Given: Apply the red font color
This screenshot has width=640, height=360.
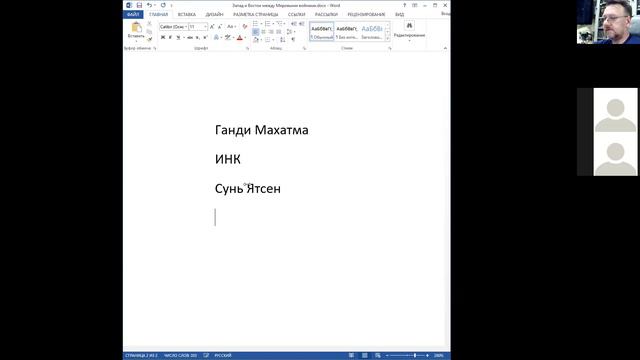Looking at the screenshot, I should click(240, 38).
